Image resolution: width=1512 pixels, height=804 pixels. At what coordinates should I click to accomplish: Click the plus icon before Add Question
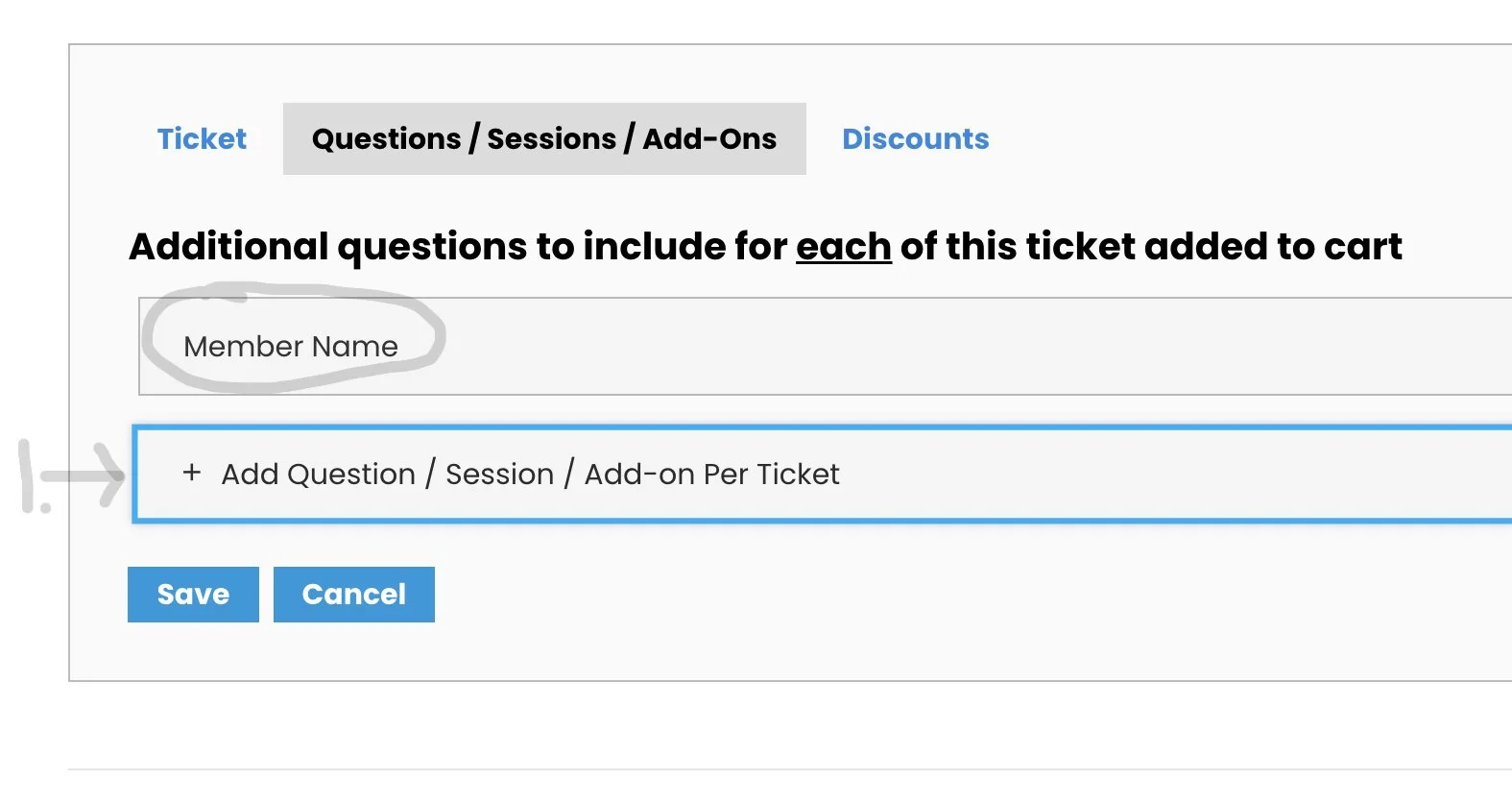point(192,473)
